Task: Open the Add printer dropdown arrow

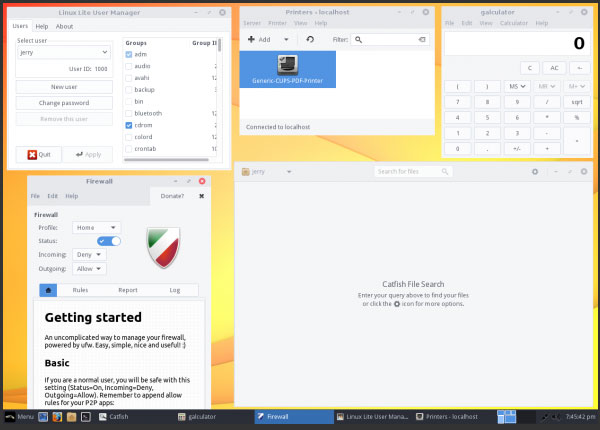Action: [x=286, y=39]
